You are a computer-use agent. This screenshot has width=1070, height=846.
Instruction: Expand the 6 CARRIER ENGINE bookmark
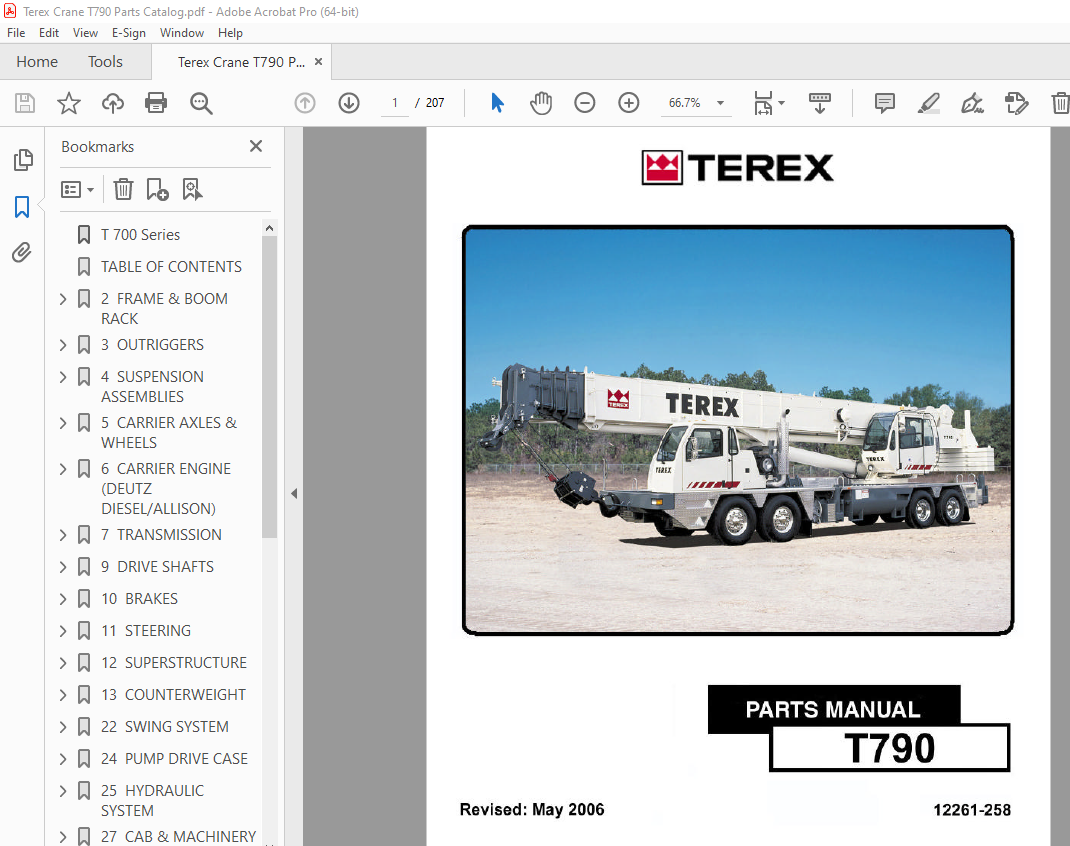point(63,469)
